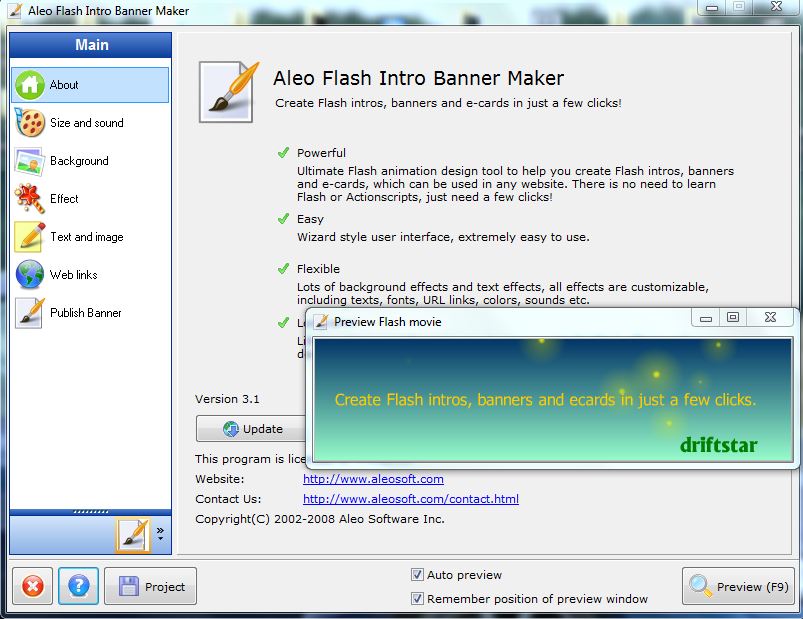Click the pencil Text and image icon

pyautogui.click(x=30, y=237)
